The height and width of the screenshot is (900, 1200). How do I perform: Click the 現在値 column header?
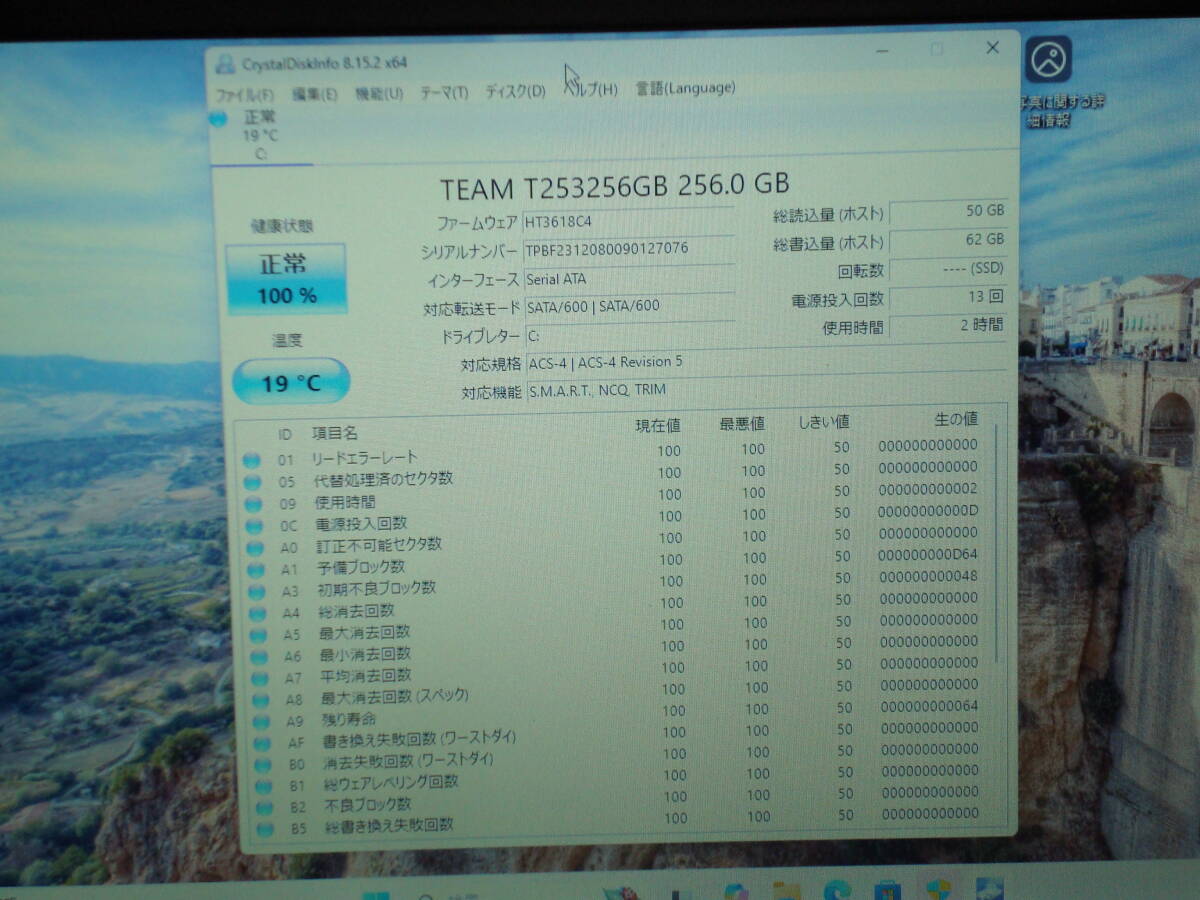click(x=658, y=427)
